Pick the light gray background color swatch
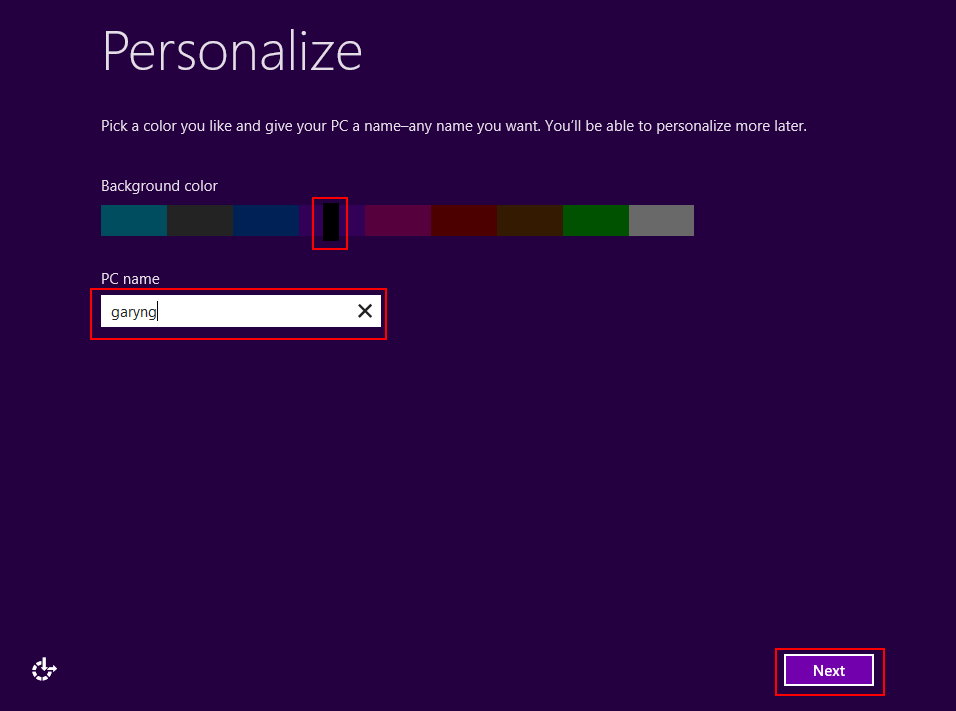 (x=662, y=220)
